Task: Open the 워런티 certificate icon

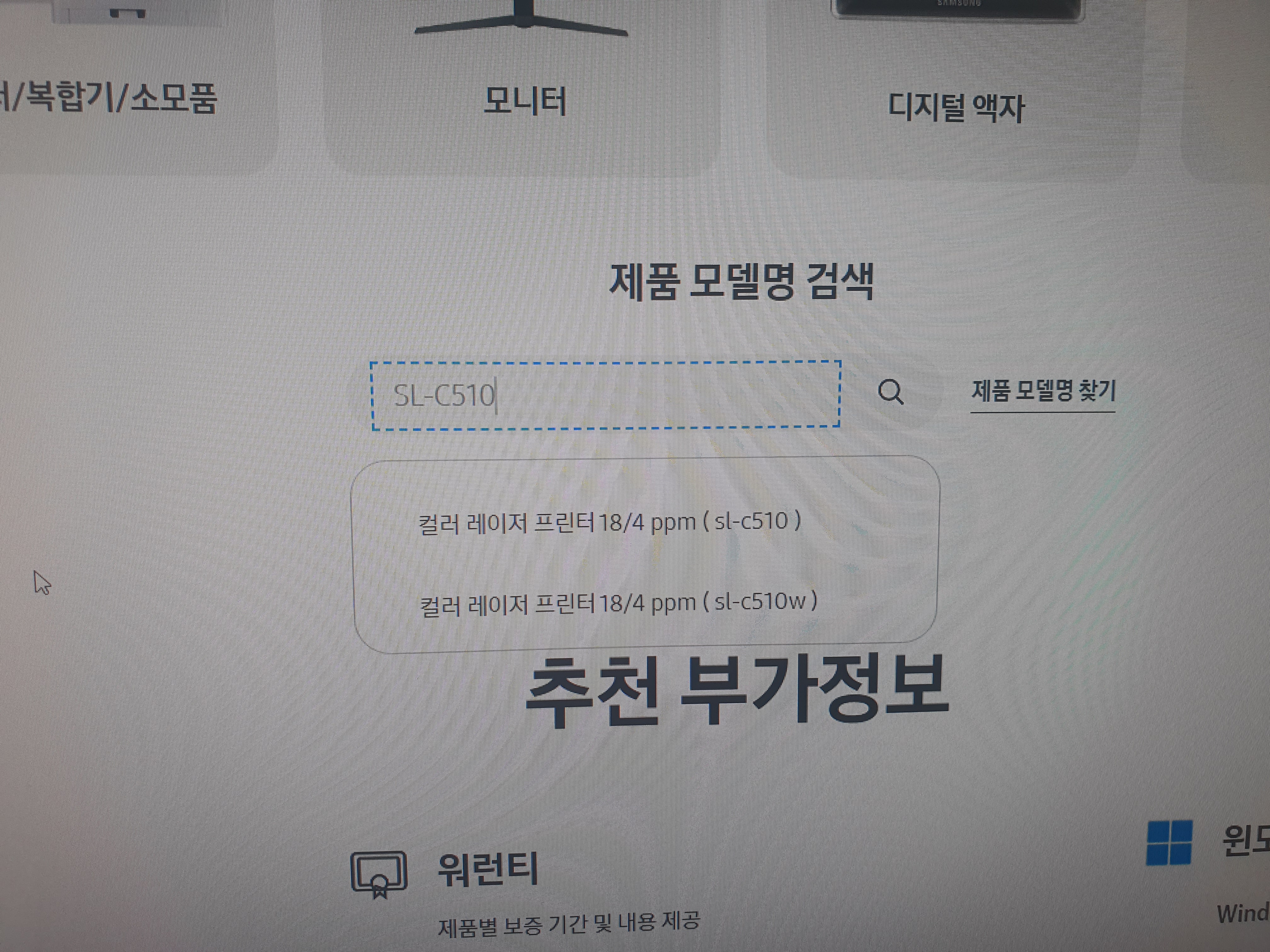Action: [379, 874]
